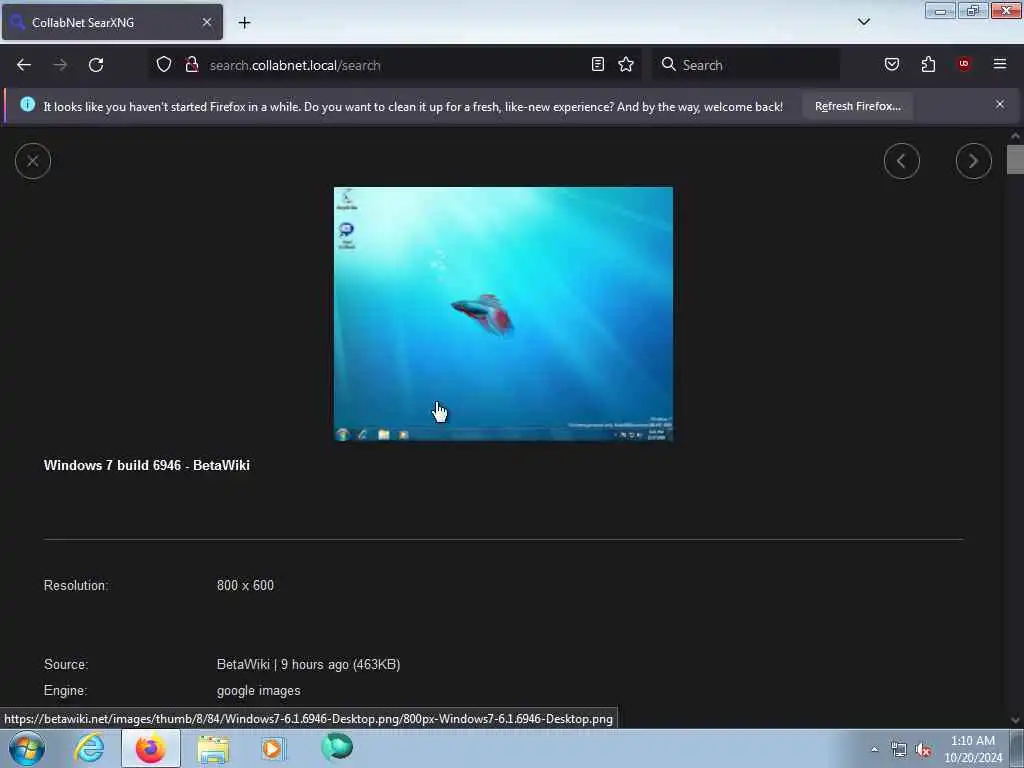The width and height of the screenshot is (1024, 768).
Task: Click the google images engine text
Action: [259, 691]
